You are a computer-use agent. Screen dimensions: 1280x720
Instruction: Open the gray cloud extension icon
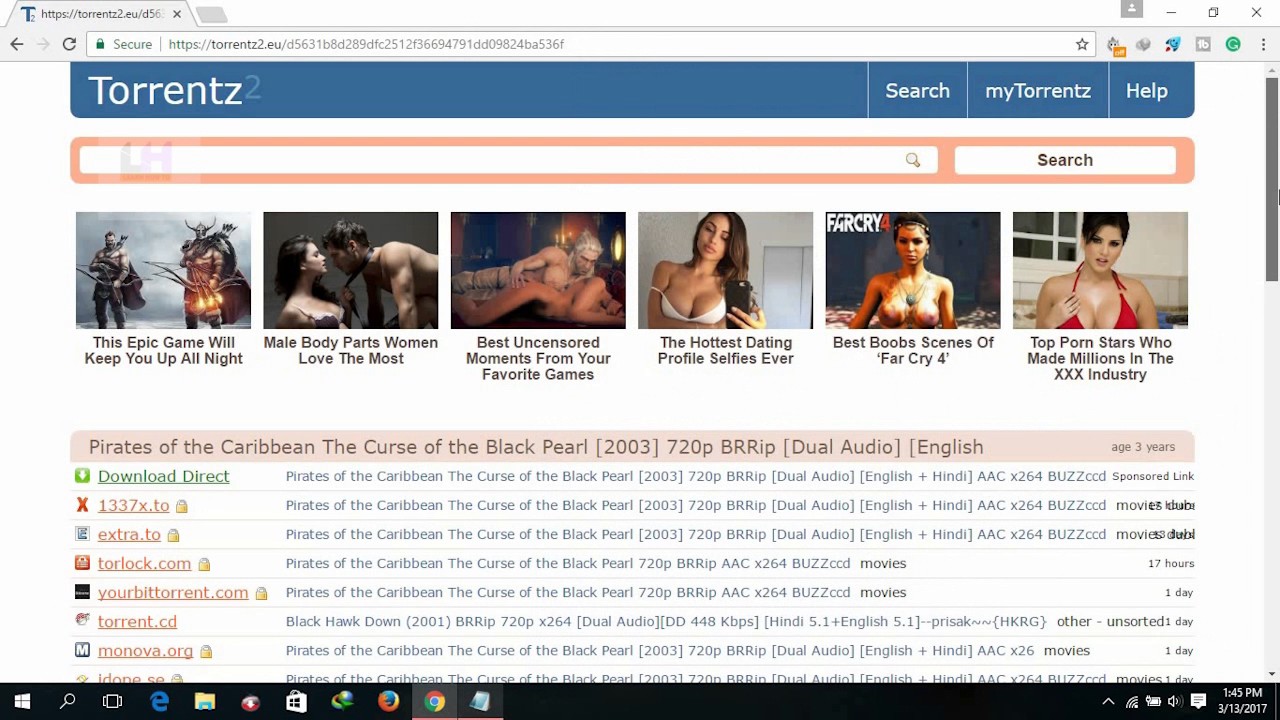coord(1143,44)
